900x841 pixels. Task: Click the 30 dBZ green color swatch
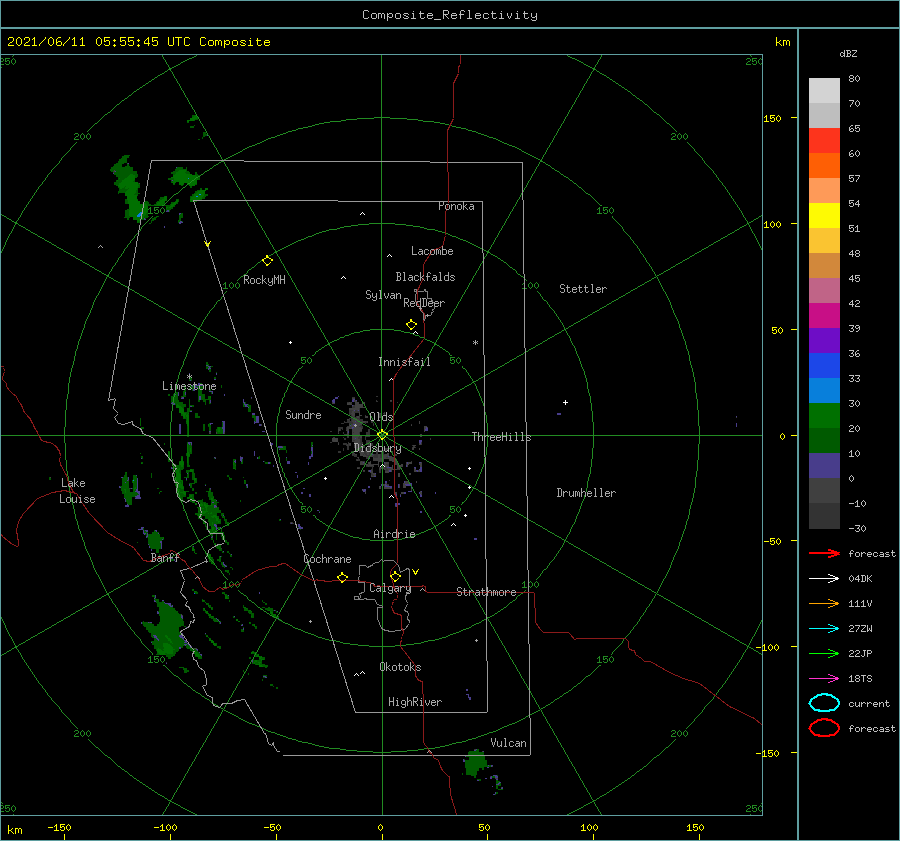point(824,416)
